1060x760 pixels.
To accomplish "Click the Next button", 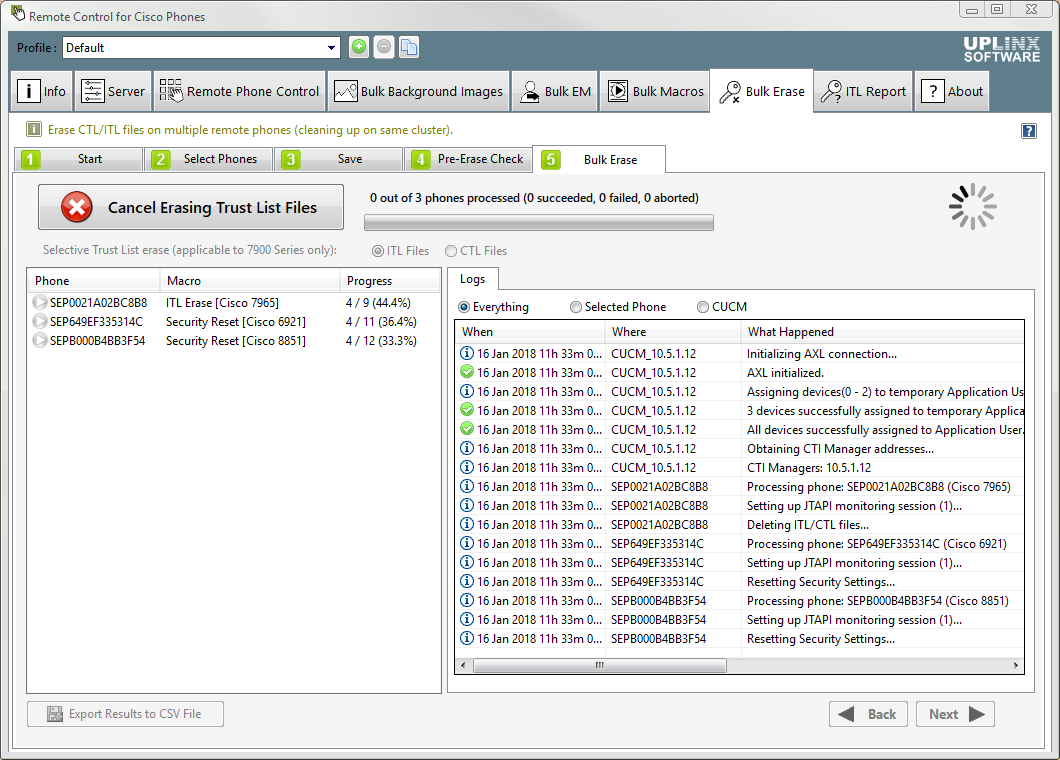I will 955,714.
